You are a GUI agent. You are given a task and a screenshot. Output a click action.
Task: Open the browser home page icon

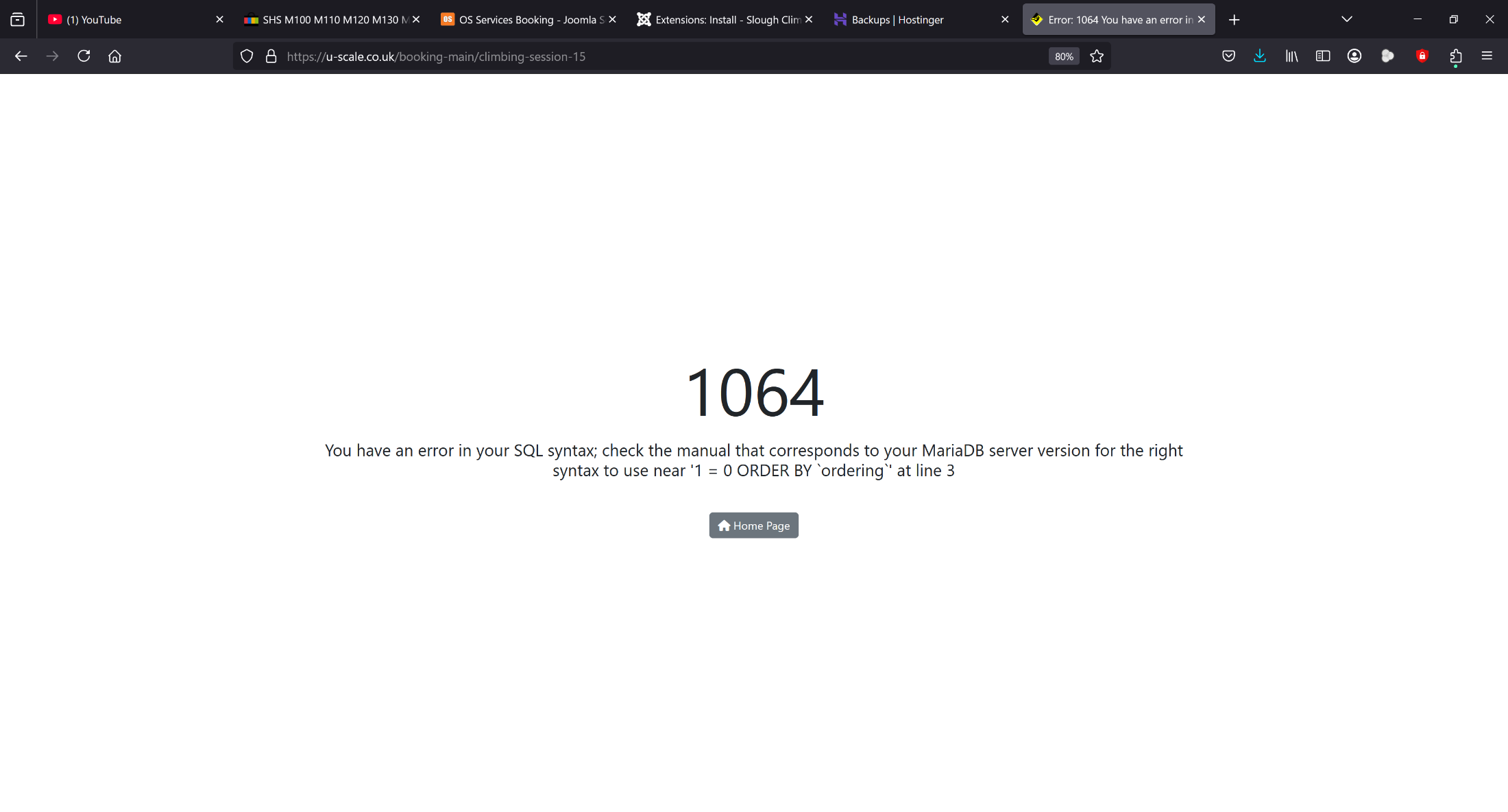click(x=115, y=56)
